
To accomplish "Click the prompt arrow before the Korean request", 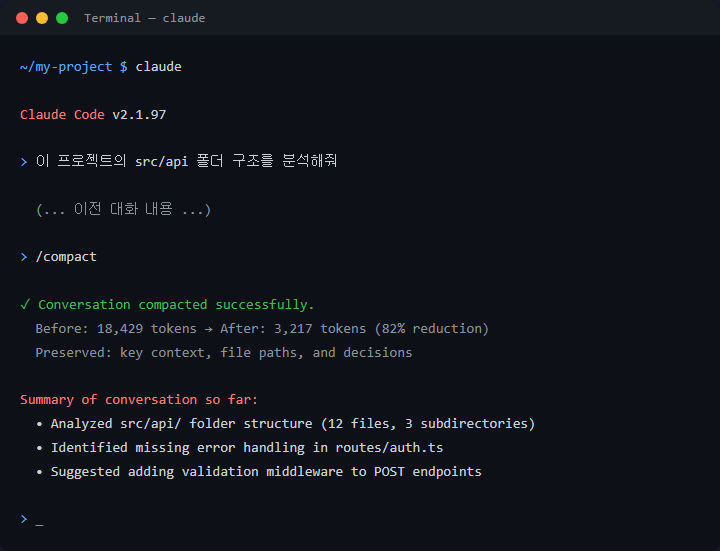I will [x=24, y=162].
